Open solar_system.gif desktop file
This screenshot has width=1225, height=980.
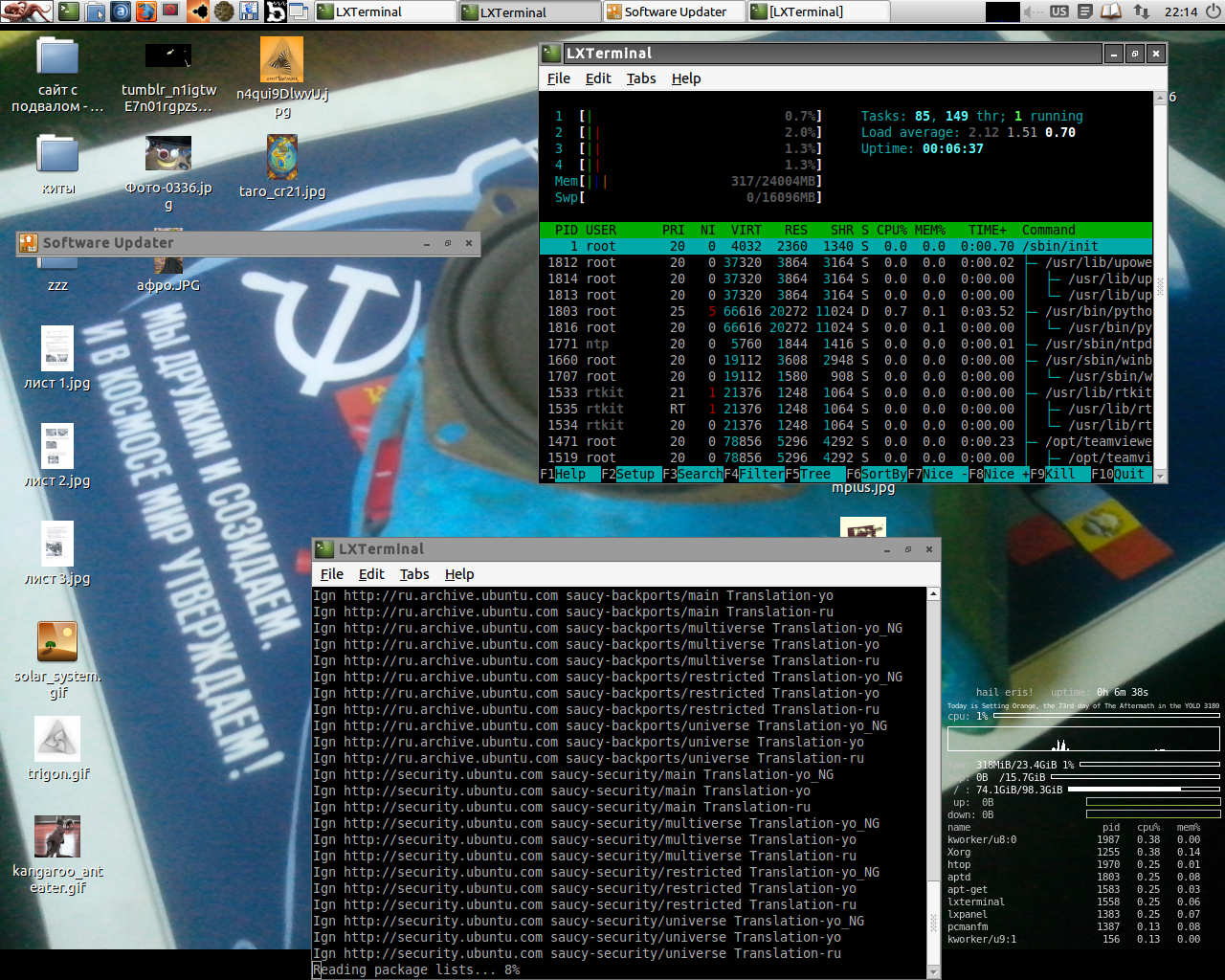[57, 642]
